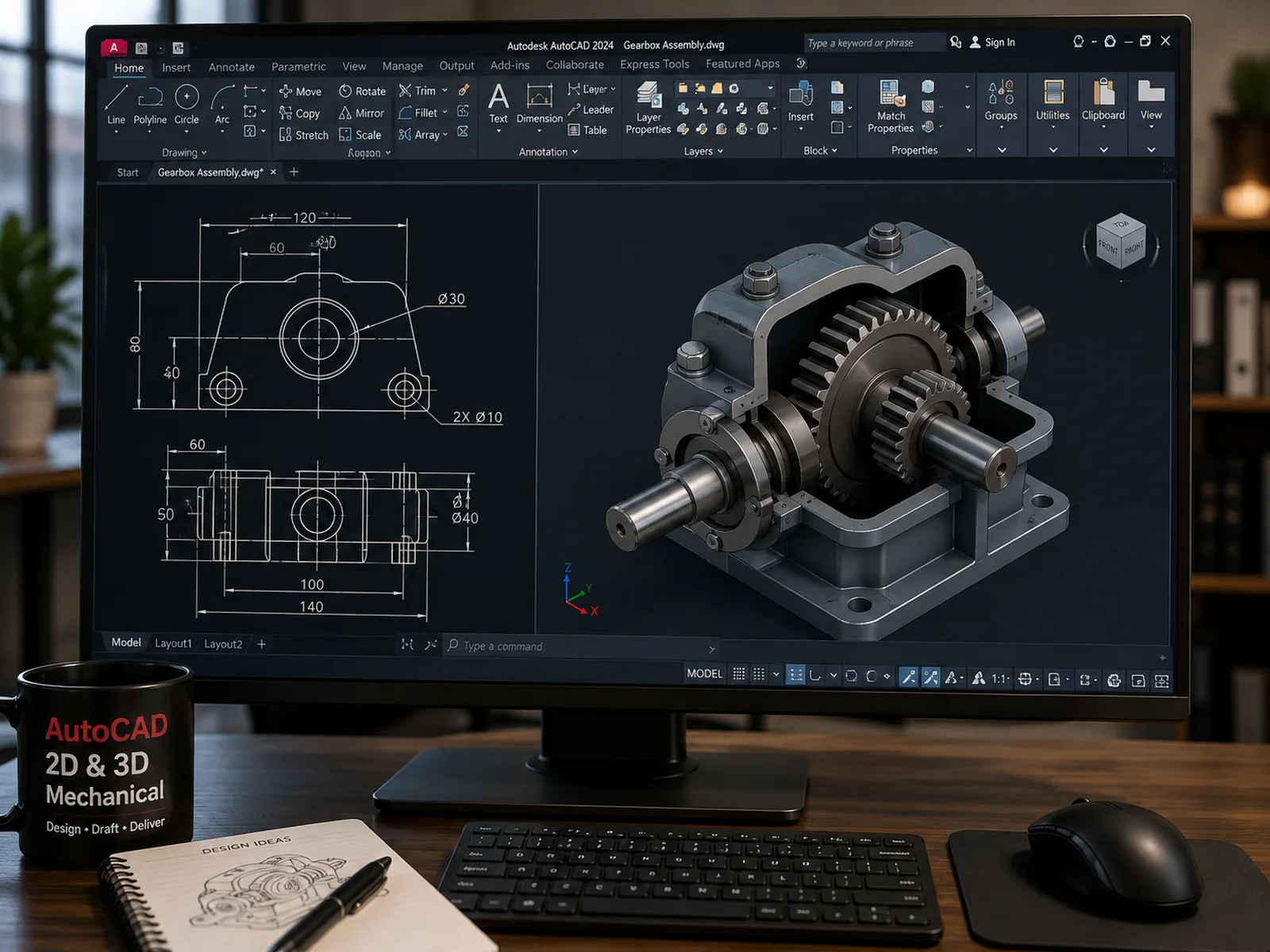This screenshot has width=1270, height=952.
Task: Click the Copy command
Action: coord(299,113)
